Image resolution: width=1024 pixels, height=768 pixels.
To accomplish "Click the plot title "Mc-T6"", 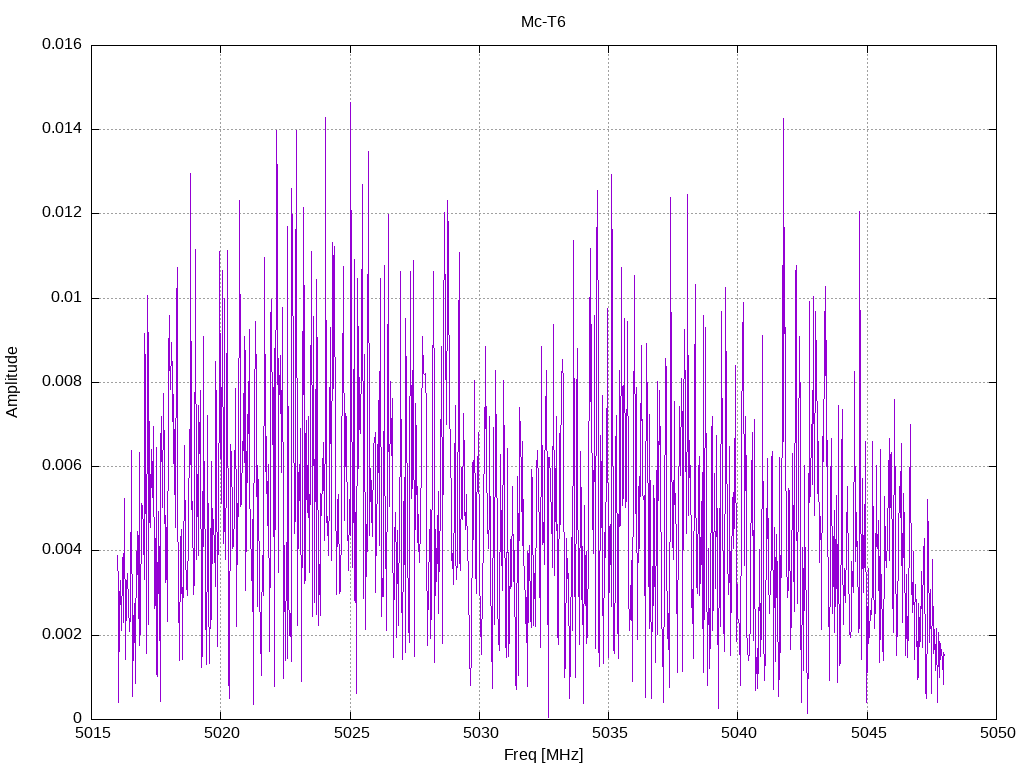I will [543, 22].
